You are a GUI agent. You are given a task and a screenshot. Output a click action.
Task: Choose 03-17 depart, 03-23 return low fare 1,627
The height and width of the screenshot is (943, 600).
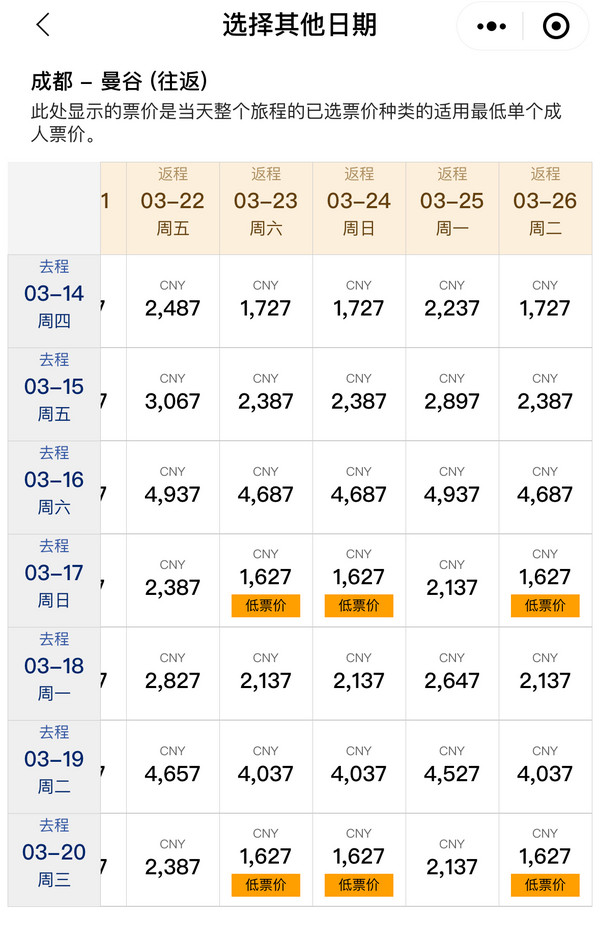(266, 580)
